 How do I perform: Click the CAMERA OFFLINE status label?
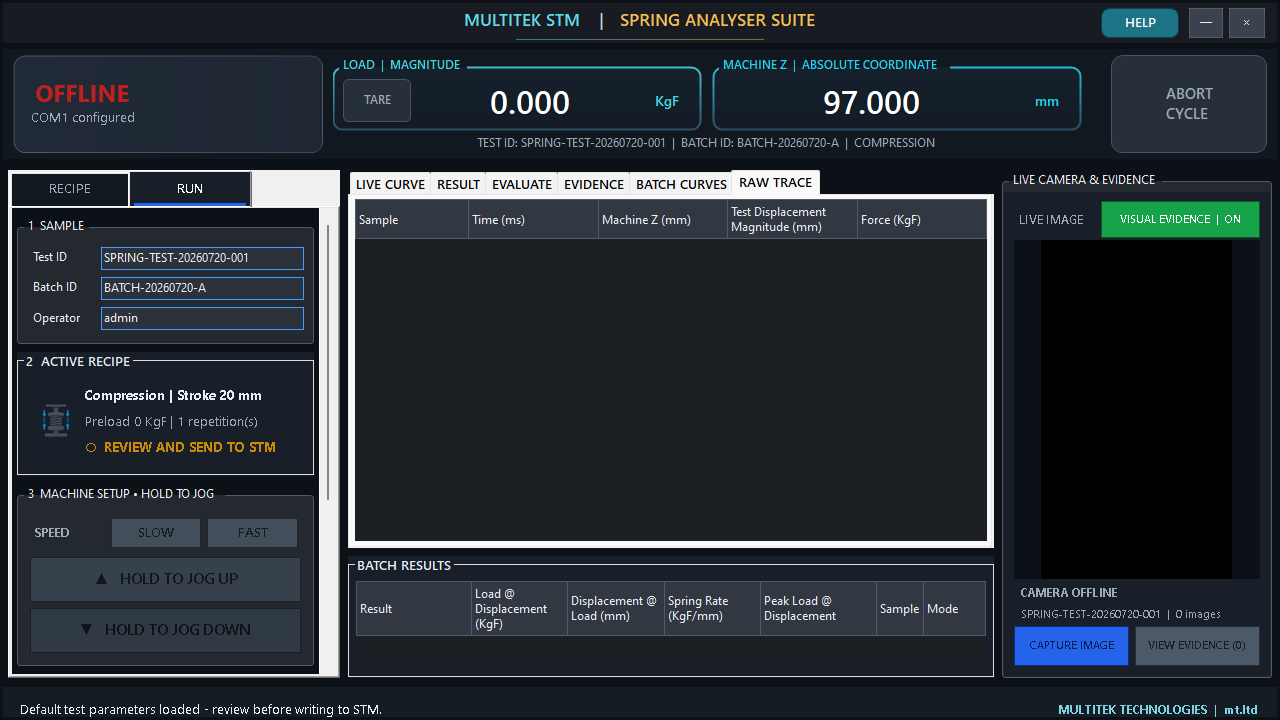(x=1069, y=593)
